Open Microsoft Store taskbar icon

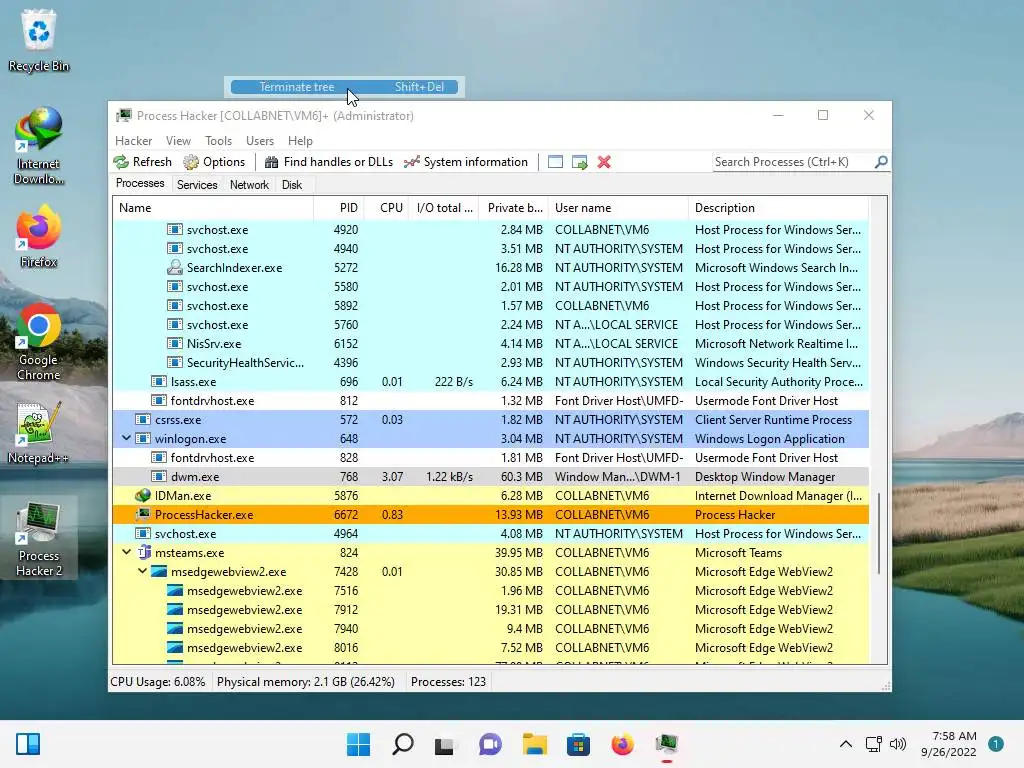(x=578, y=744)
